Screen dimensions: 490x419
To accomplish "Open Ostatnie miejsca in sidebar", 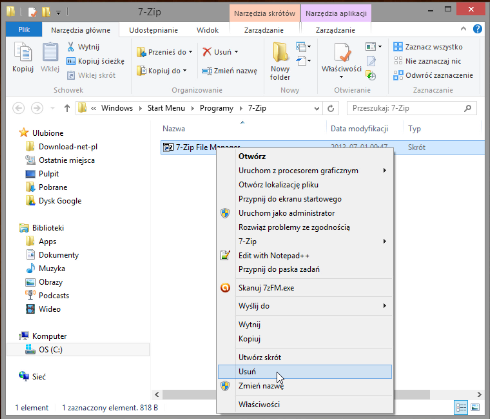I will pyautogui.click(x=60, y=160).
